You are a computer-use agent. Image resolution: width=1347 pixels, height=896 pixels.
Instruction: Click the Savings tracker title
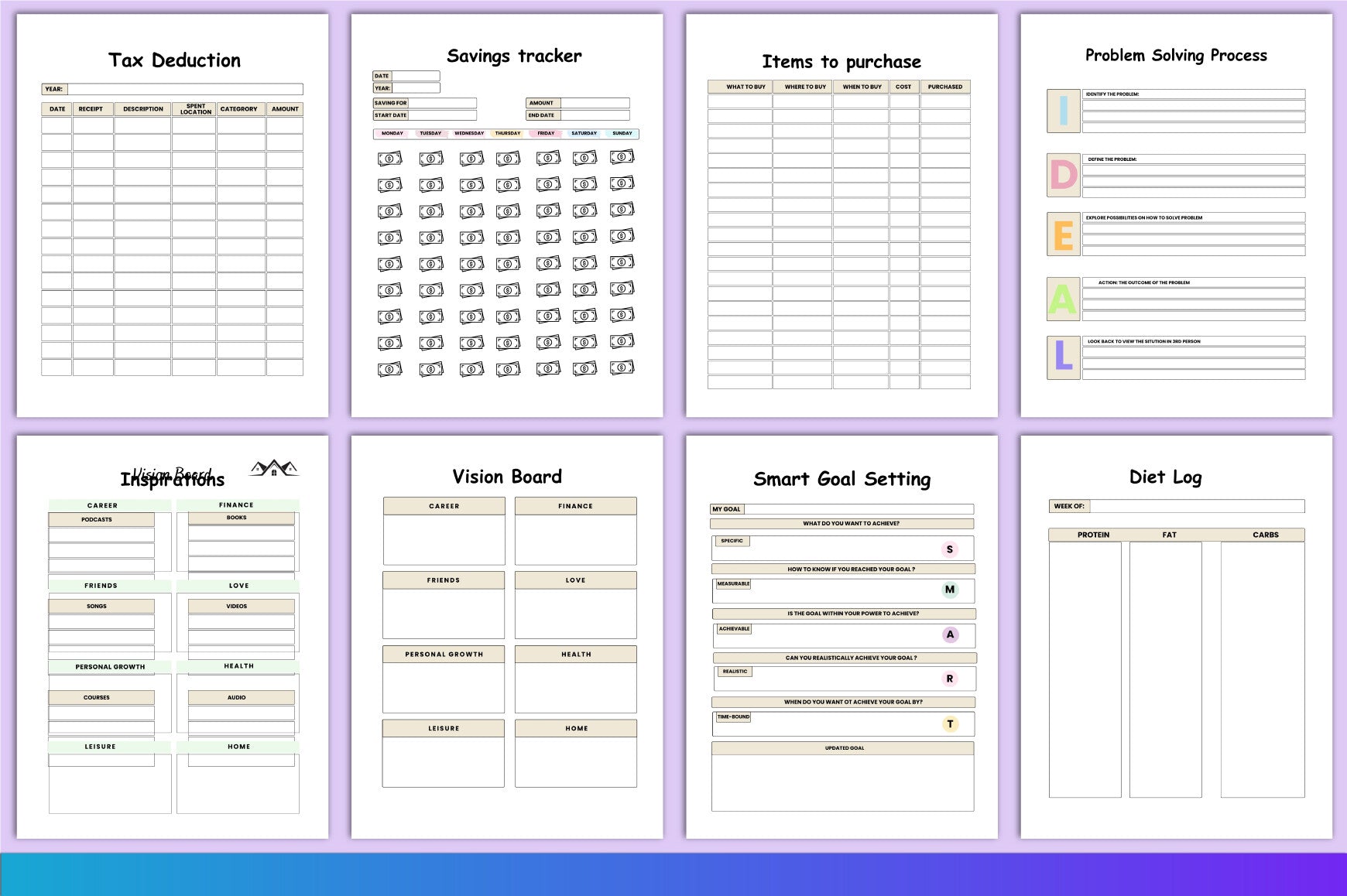(x=514, y=56)
